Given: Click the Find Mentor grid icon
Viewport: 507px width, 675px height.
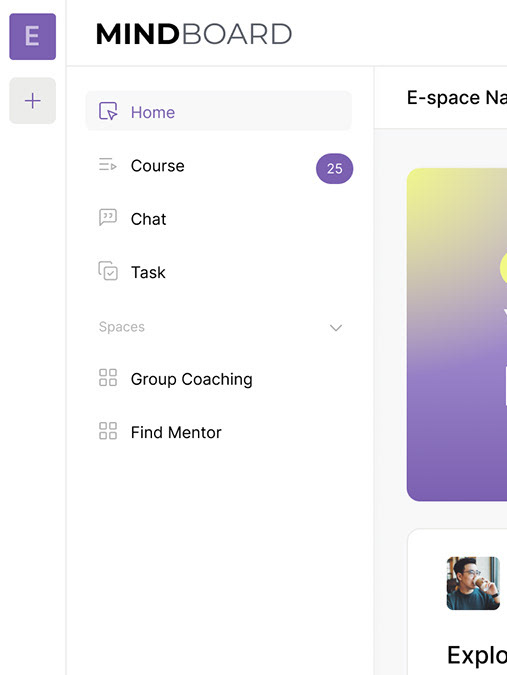Looking at the screenshot, I should pyautogui.click(x=108, y=430).
